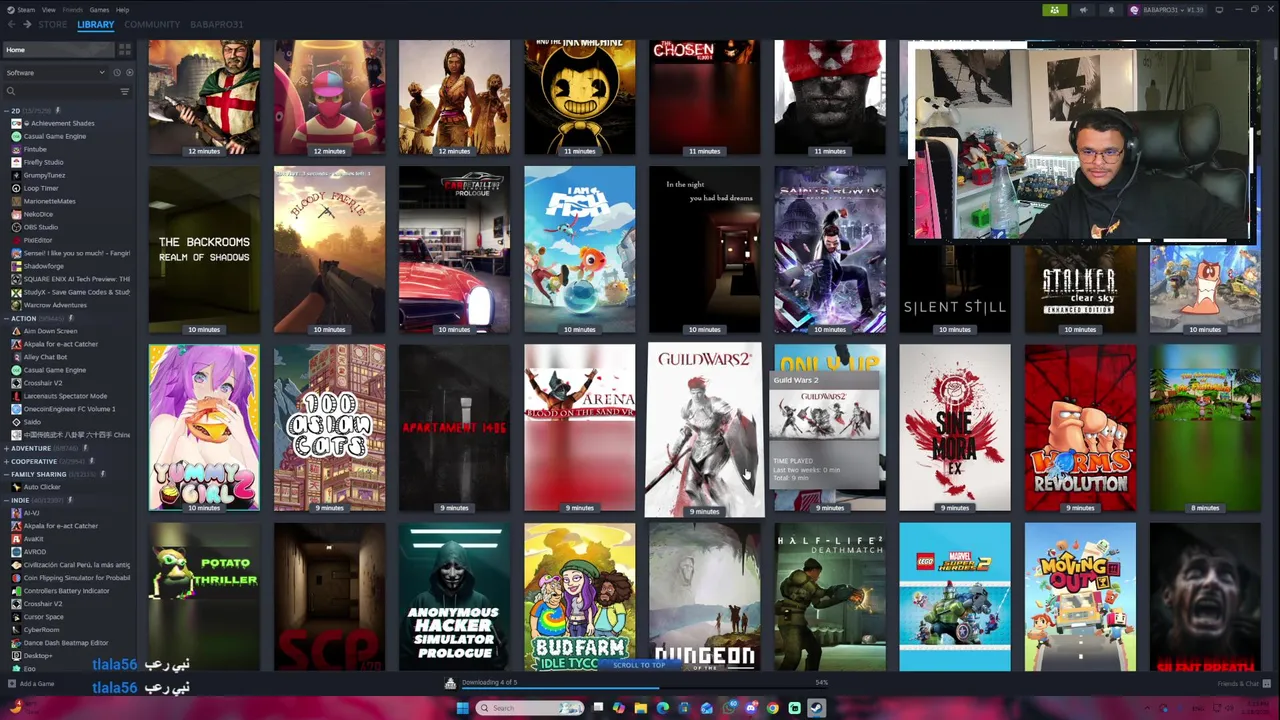Image resolution: width=1280 pixels, height=720 pixels.
Task: Open Sine Mora EX game cover
Action: (x=955, y=428)
